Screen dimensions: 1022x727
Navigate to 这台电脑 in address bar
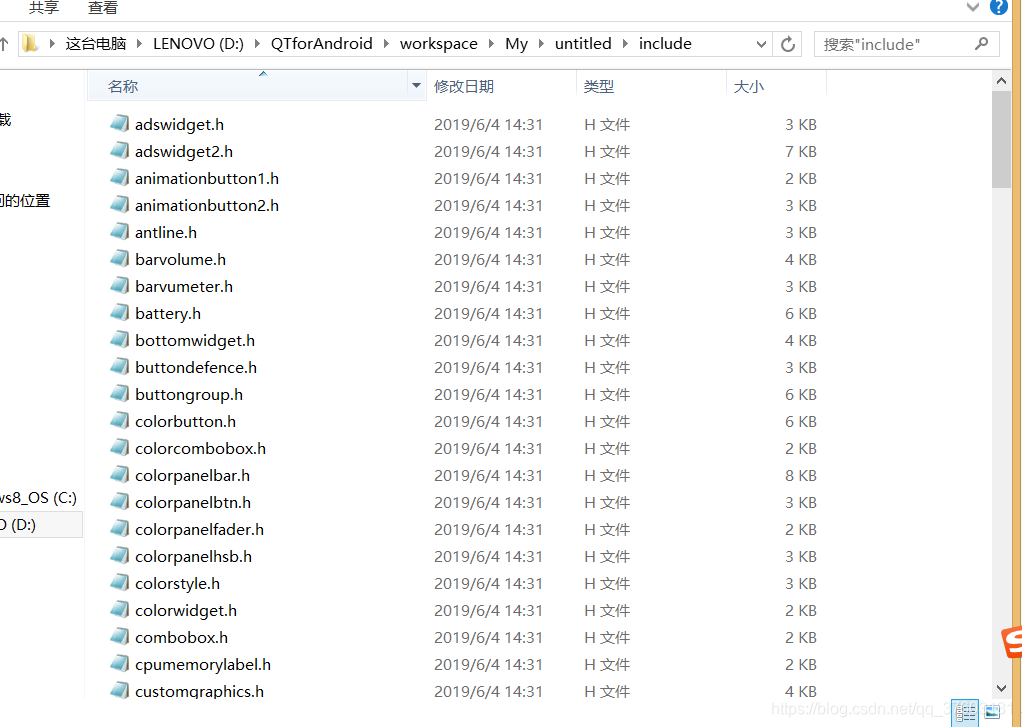[96, 44]
